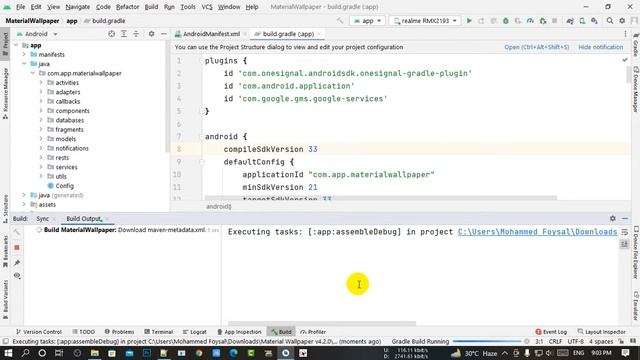Stop the running build red square
This screenshot has height=360, width=640.
[17, 248]
